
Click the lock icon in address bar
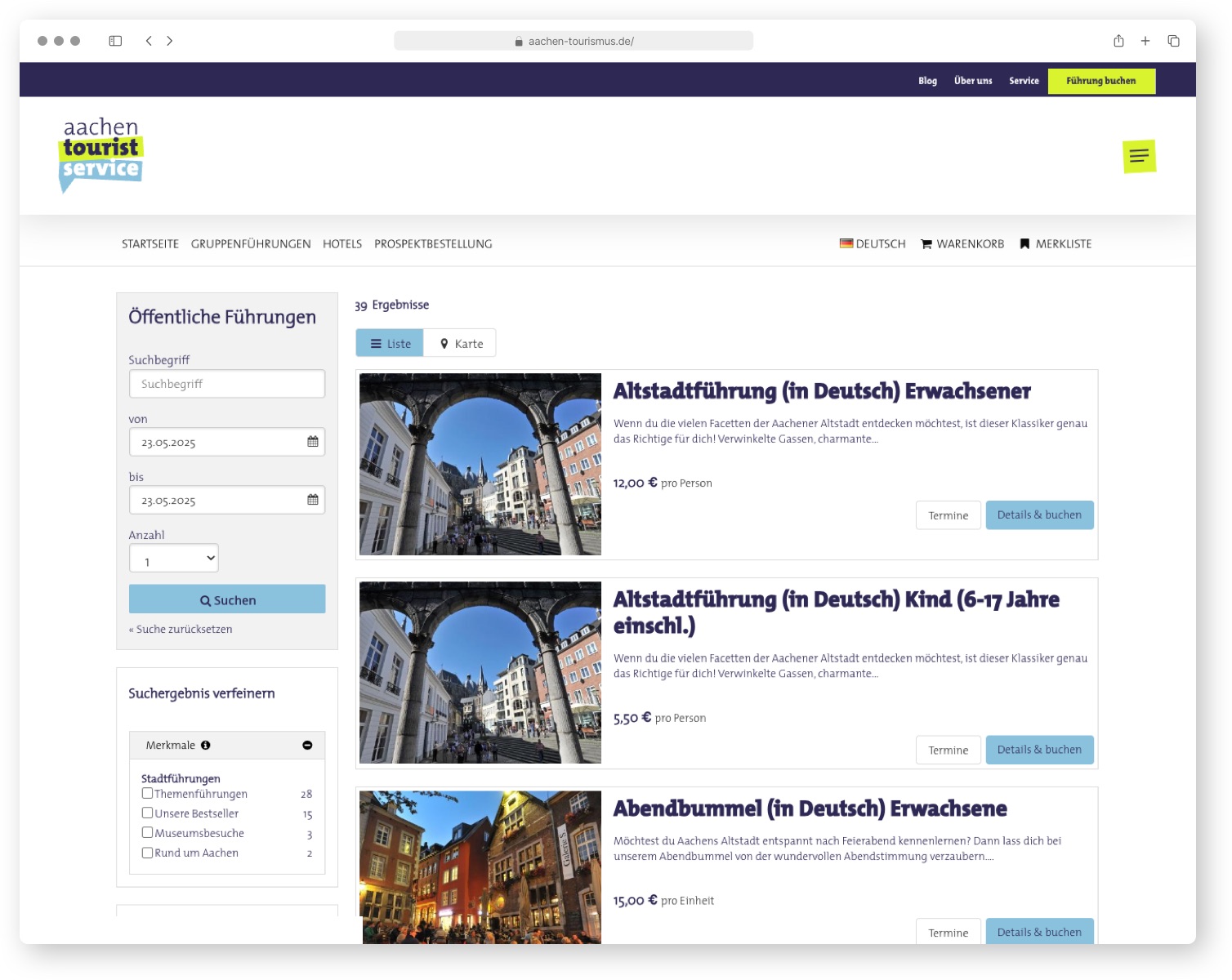[519, 42]
